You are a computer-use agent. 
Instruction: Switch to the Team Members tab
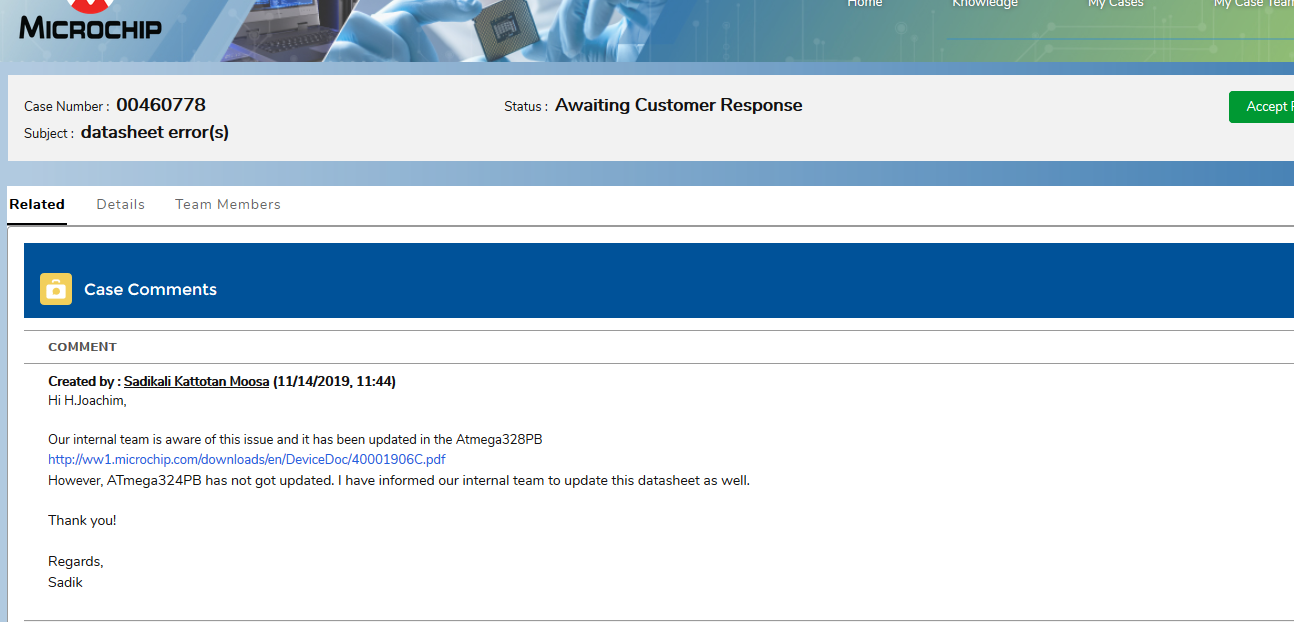tap(228, 204)
